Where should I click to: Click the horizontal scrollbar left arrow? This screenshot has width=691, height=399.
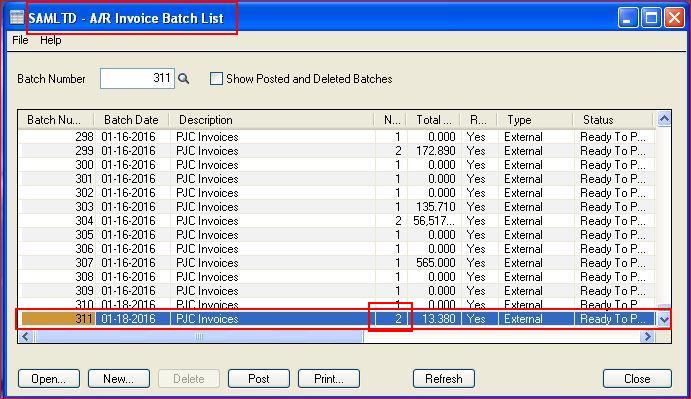25,337
